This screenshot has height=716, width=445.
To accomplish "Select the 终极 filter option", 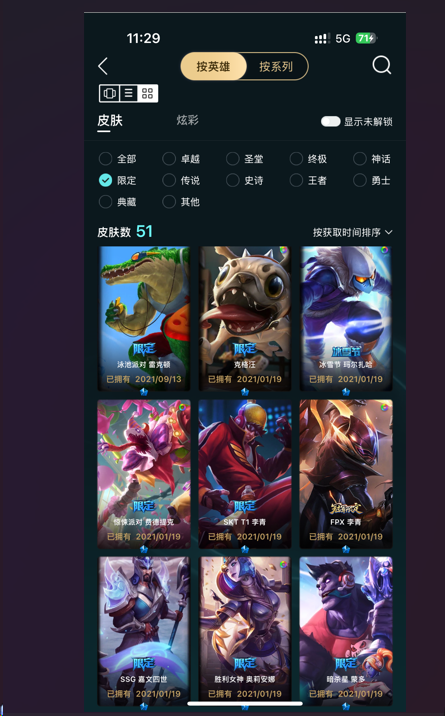I will (309, 159).
